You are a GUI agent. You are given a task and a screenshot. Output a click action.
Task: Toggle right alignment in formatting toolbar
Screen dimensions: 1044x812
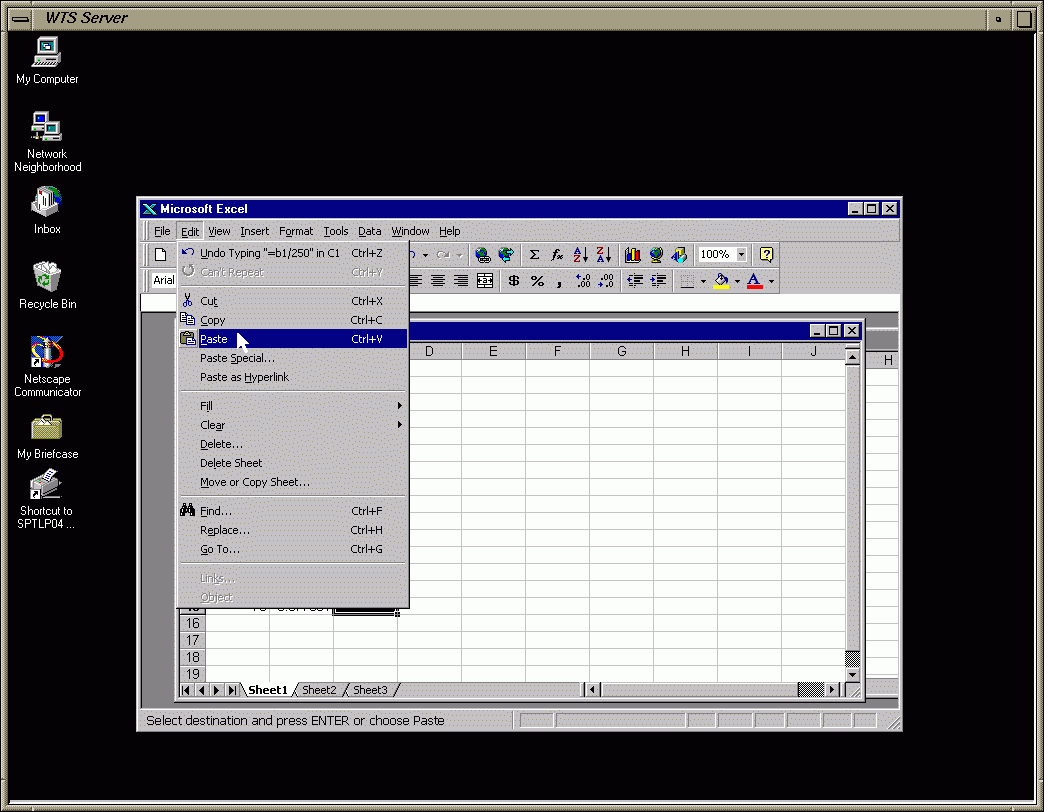(461, 281)
